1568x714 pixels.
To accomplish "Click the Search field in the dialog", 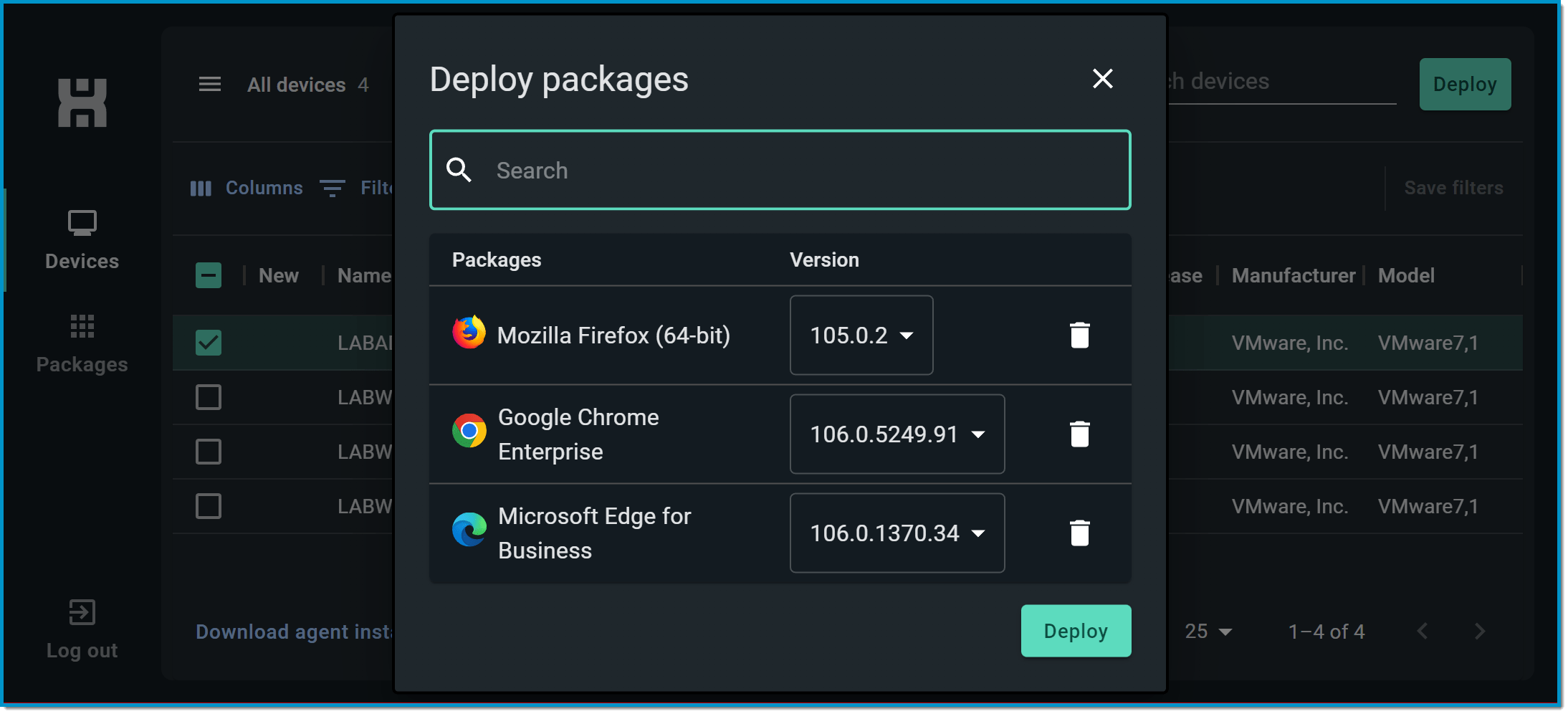I will [780, 170].
